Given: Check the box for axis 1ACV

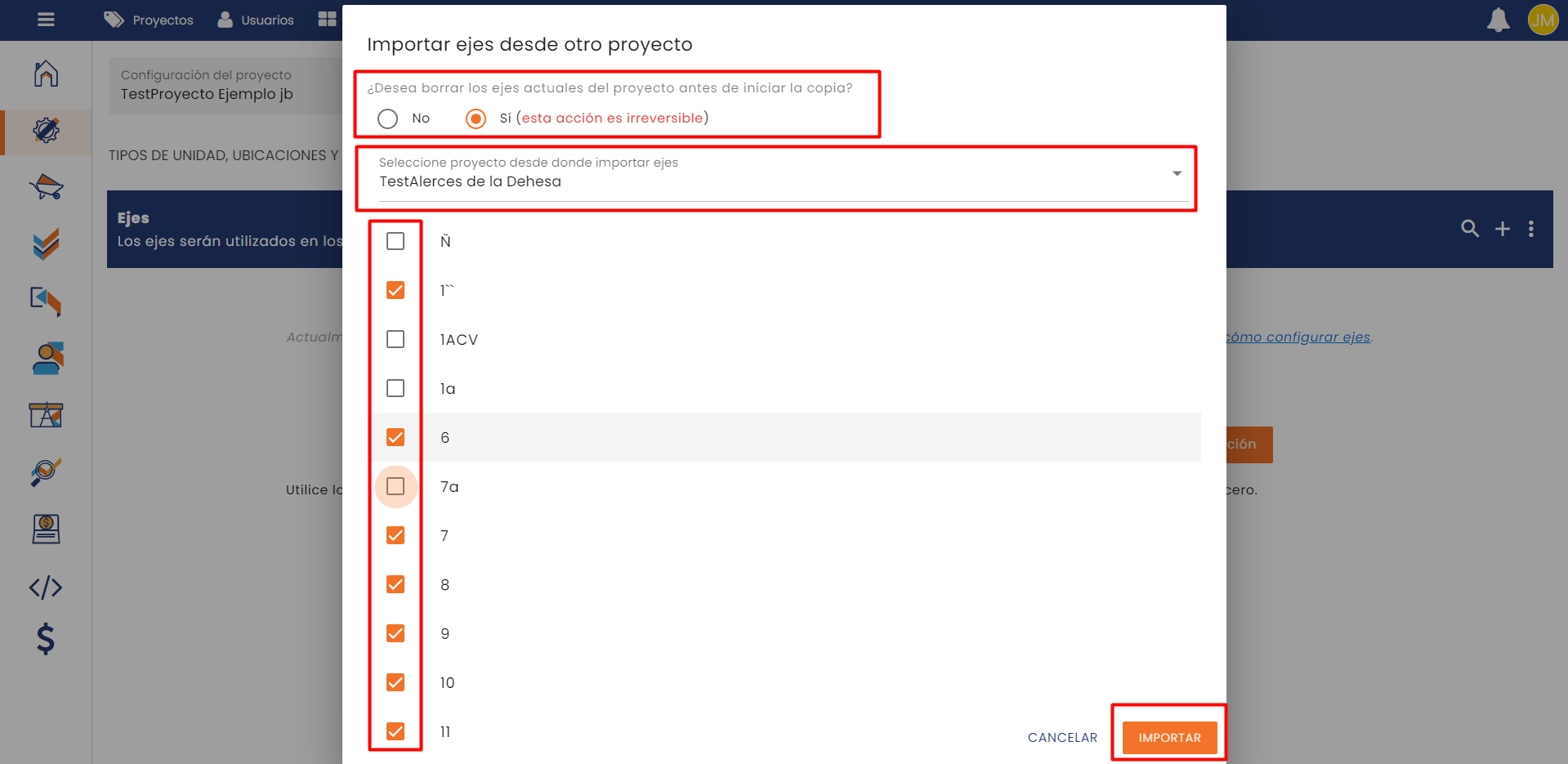Looking at the screenshot, I should click(395, 339).
